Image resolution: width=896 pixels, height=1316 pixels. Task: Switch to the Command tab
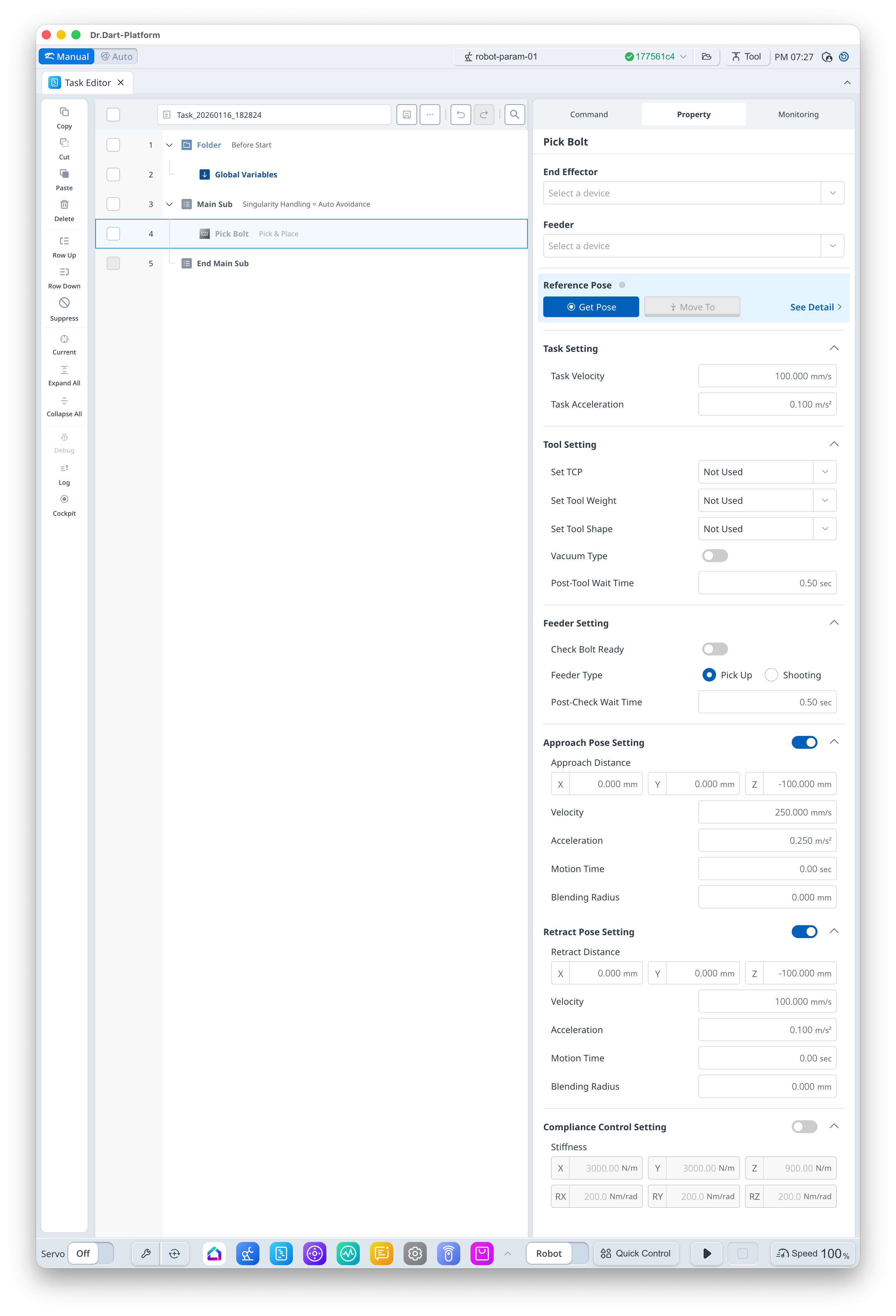589,114
